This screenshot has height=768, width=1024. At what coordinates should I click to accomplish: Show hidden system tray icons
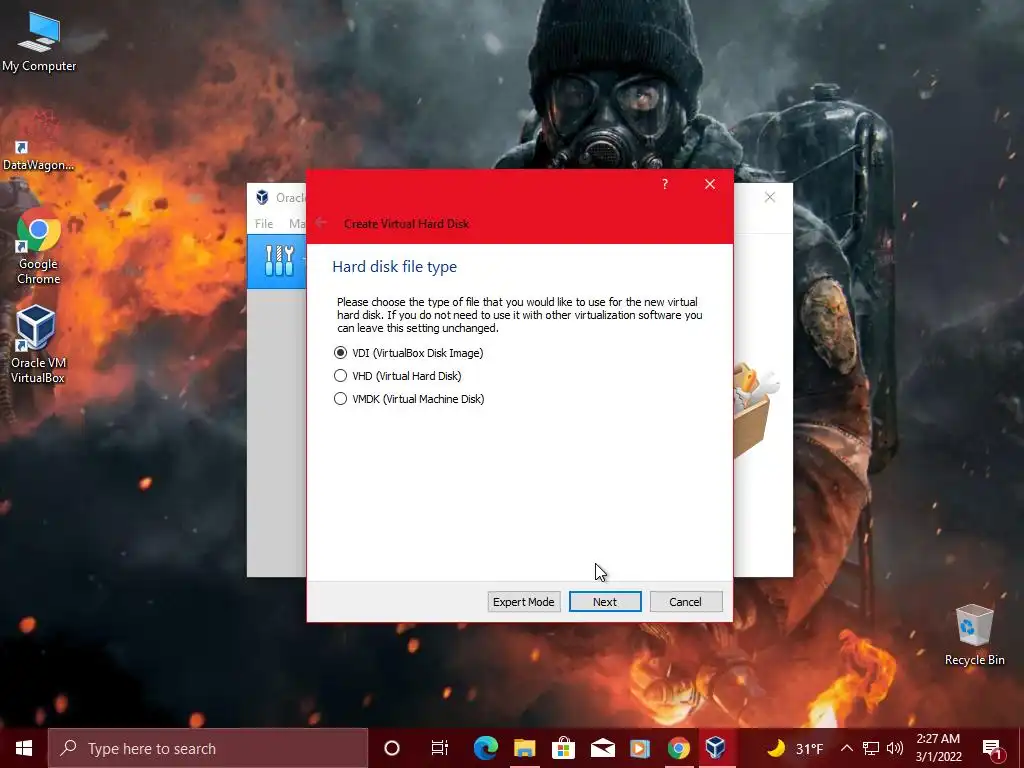[x=846, y=748]
